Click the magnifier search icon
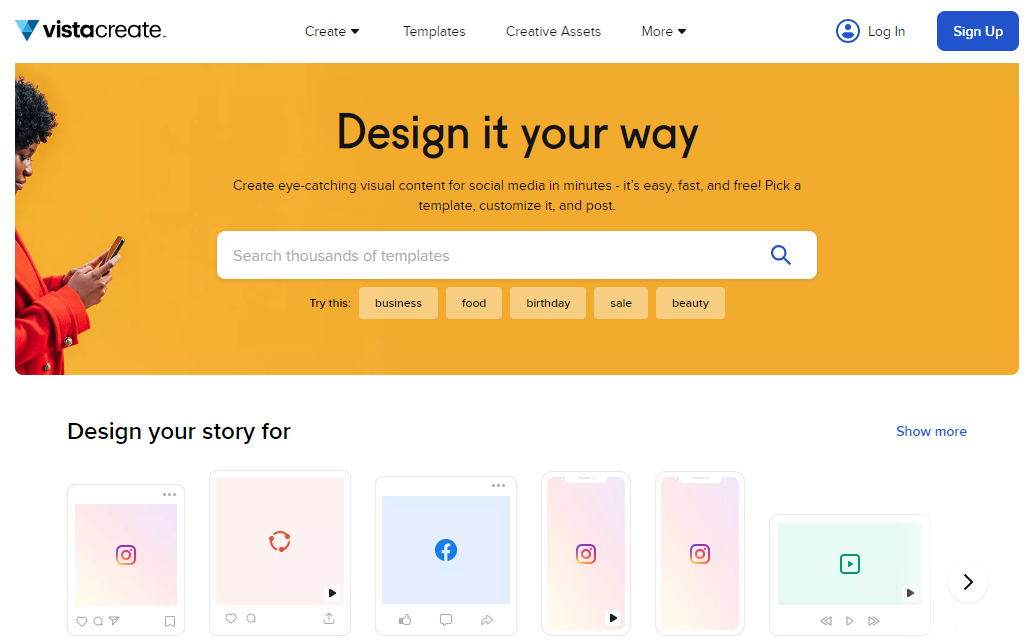 point(781,255)
